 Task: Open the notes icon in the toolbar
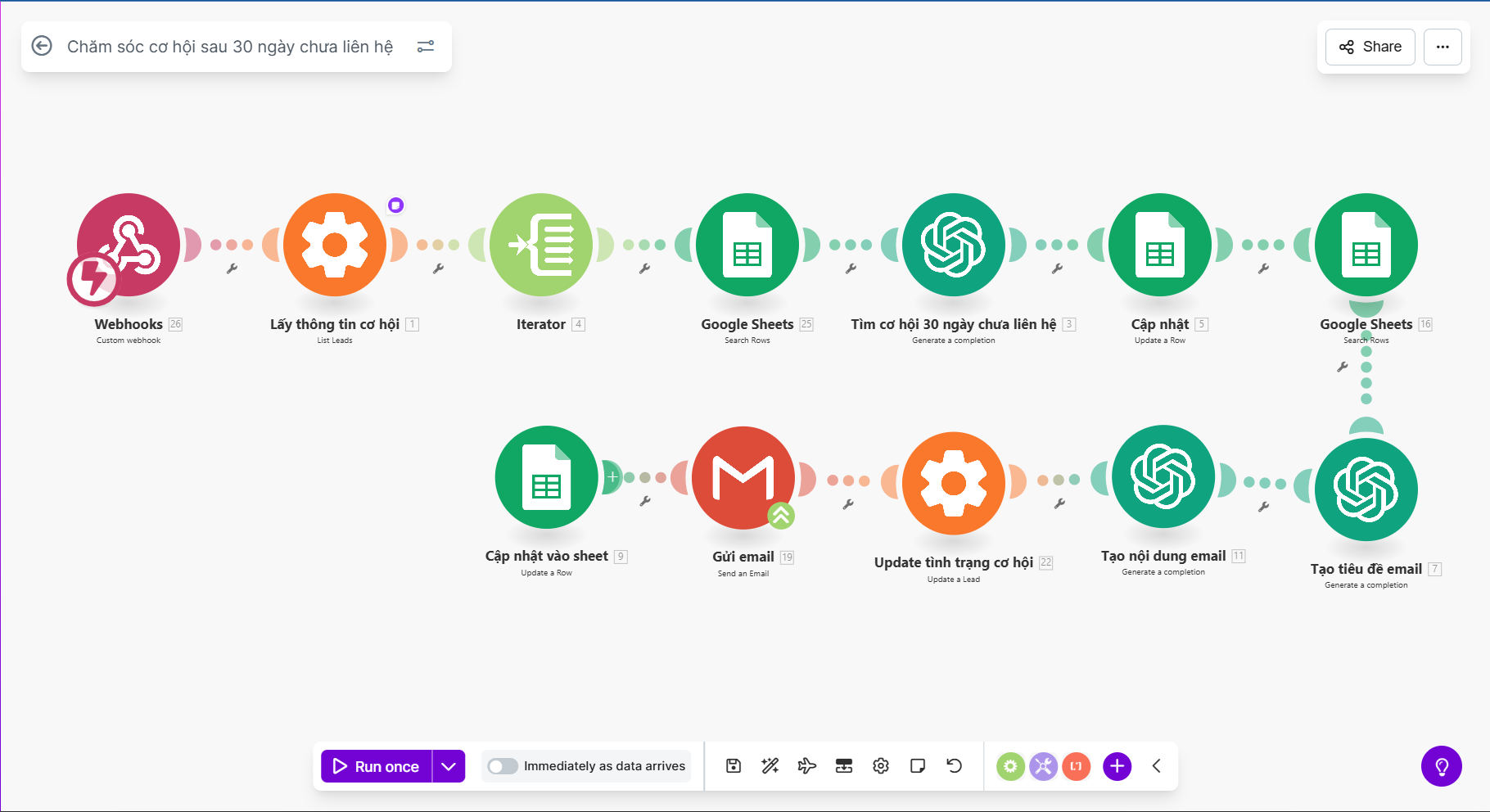[918, 766]
